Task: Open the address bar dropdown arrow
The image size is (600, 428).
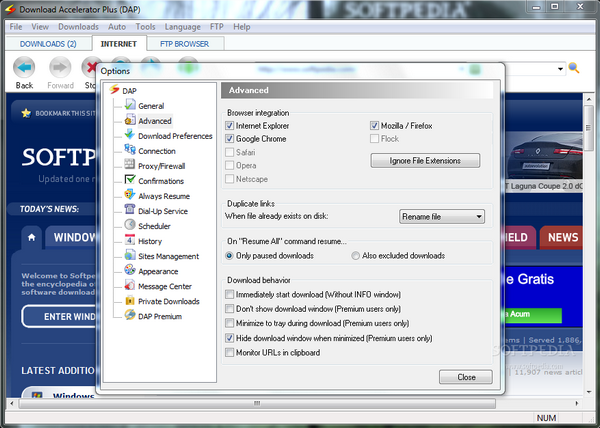Action: [x=560, y=69]
